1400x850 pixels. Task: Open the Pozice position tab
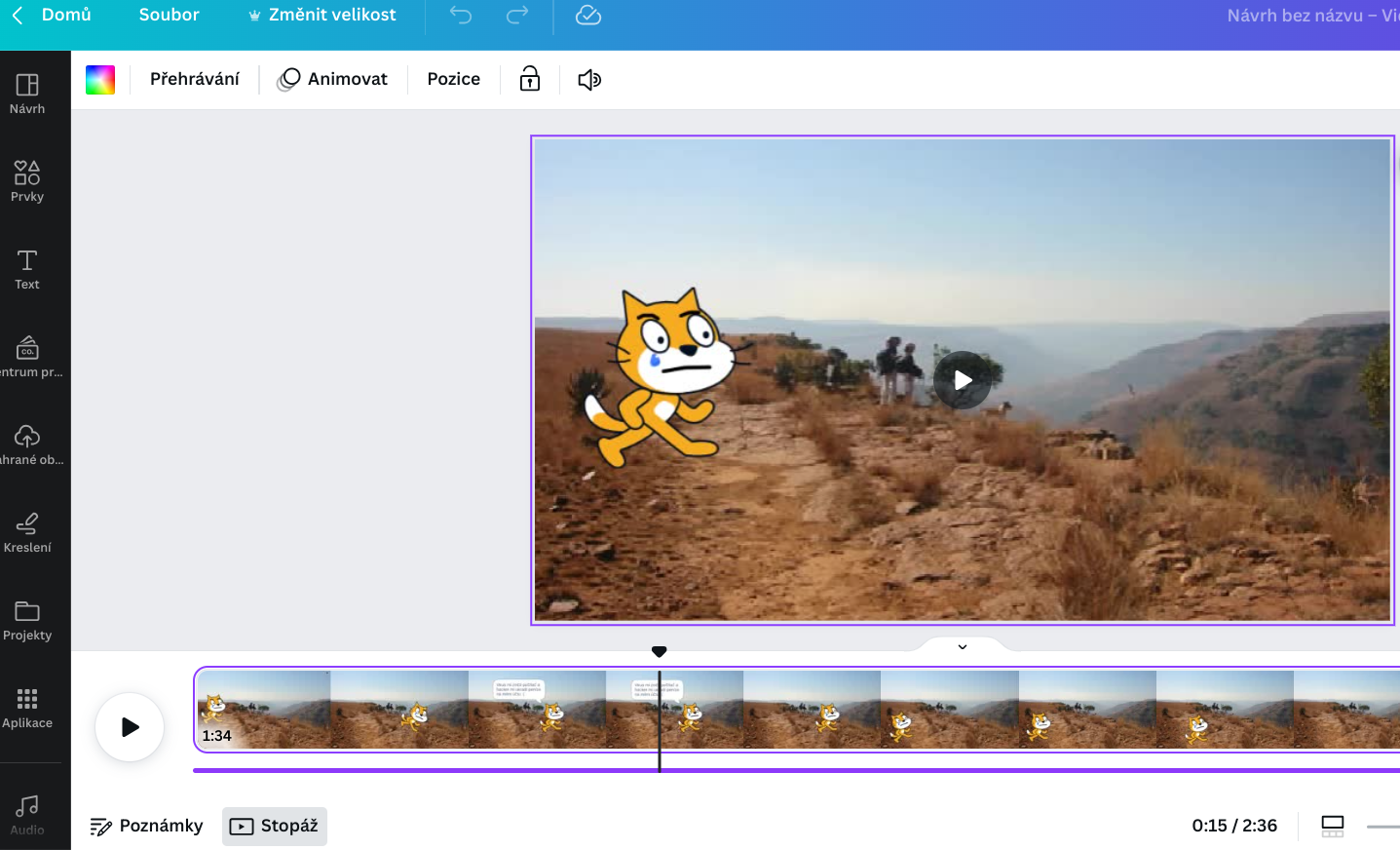pyautogui.click(x=453, y=79)
